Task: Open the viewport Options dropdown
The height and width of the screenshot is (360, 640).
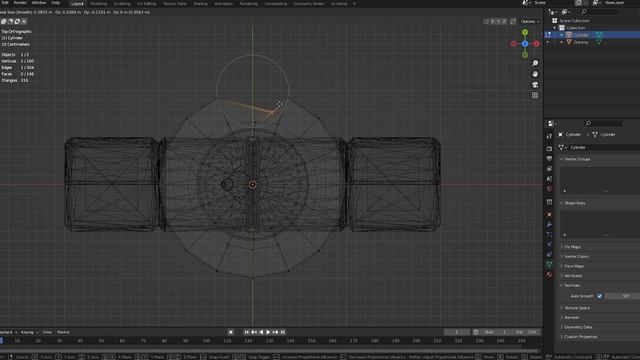Action: [x=530, y=21]
